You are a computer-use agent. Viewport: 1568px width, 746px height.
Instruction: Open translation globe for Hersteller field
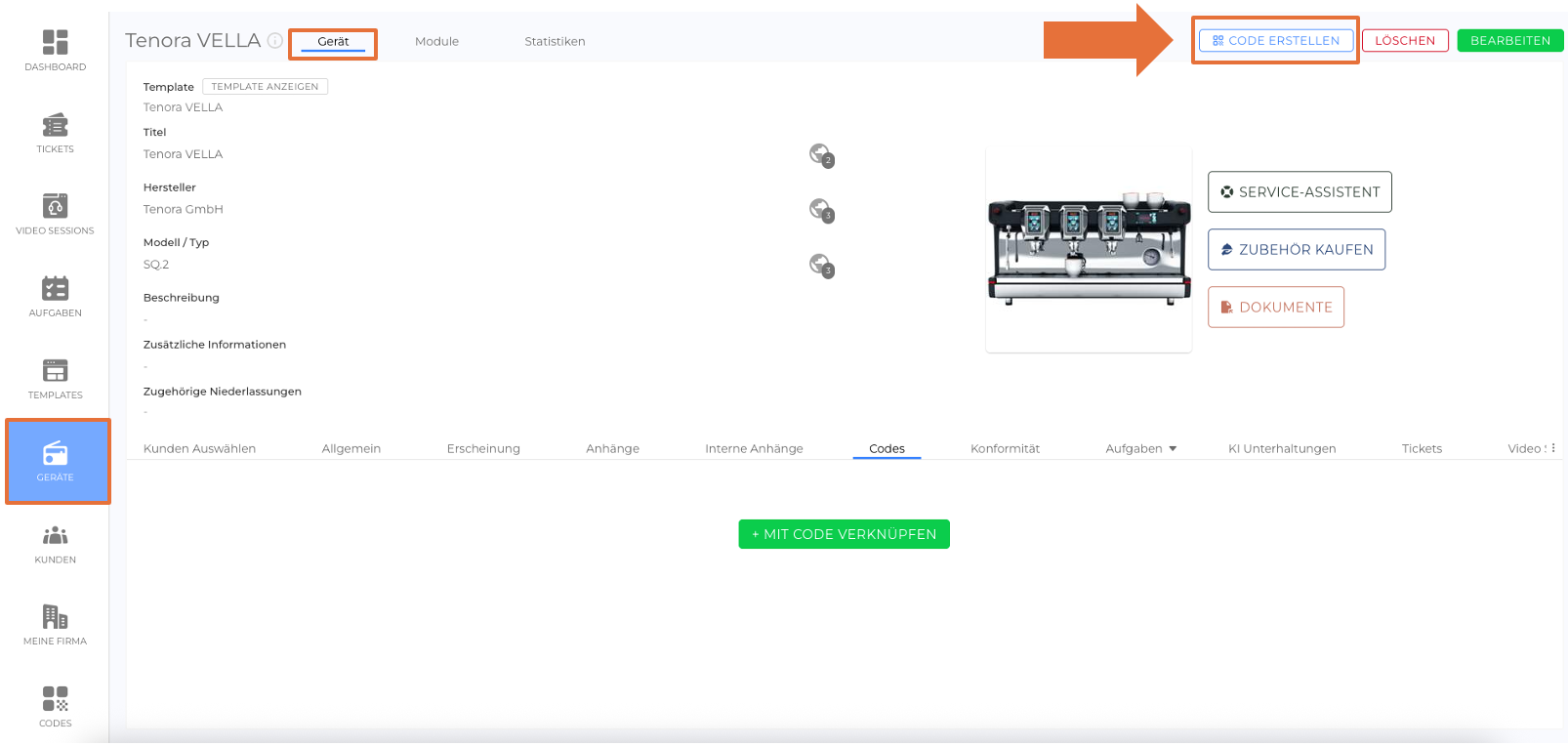820,209
